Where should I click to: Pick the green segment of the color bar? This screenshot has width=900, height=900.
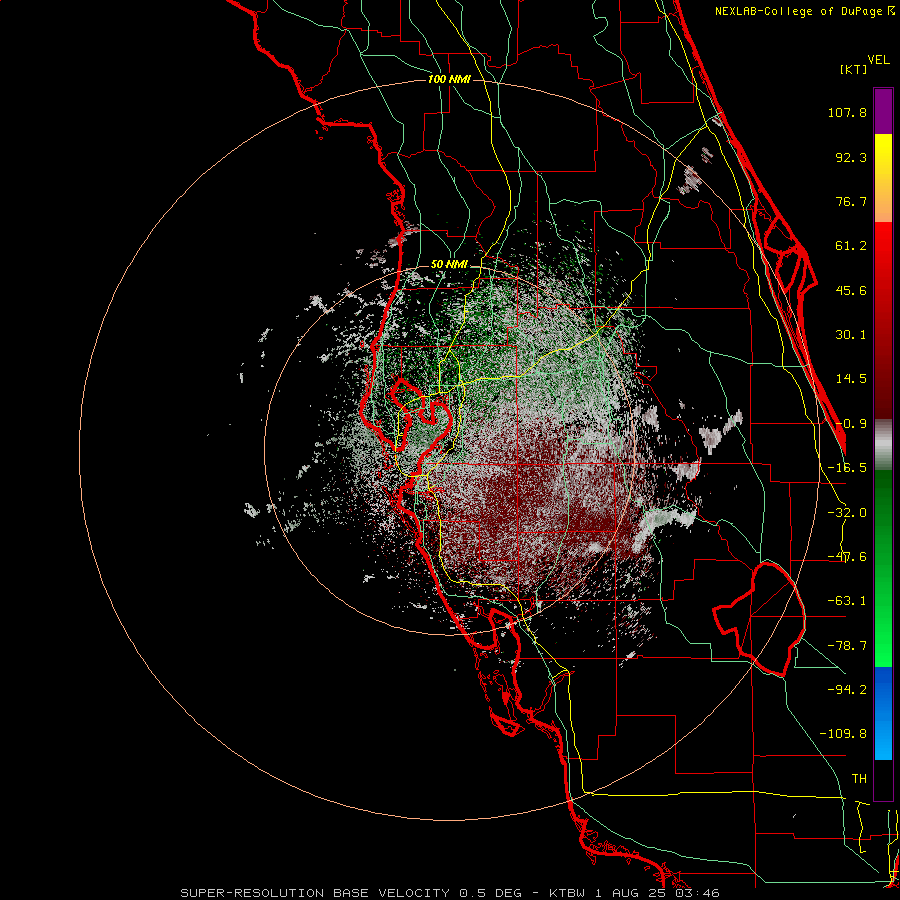click(x=883, y=568)
